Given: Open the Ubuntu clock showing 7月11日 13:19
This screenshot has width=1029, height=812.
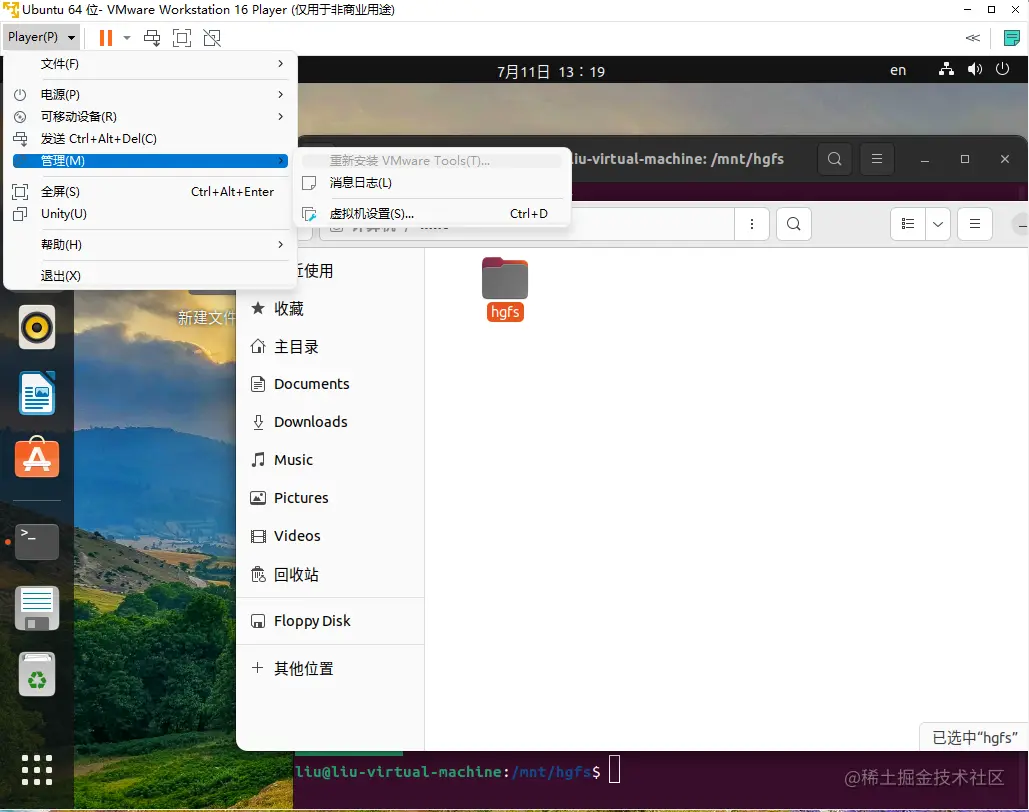Looking at the screenshot, I should tap(551, 72).
